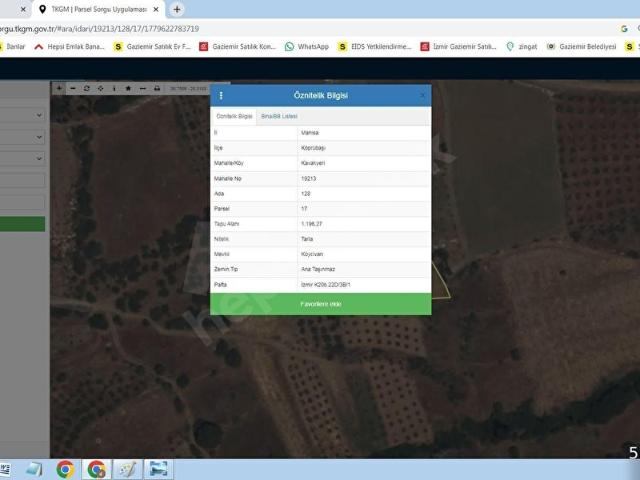
Task: Click the second sidebar text input field
Action: (22, 202)
